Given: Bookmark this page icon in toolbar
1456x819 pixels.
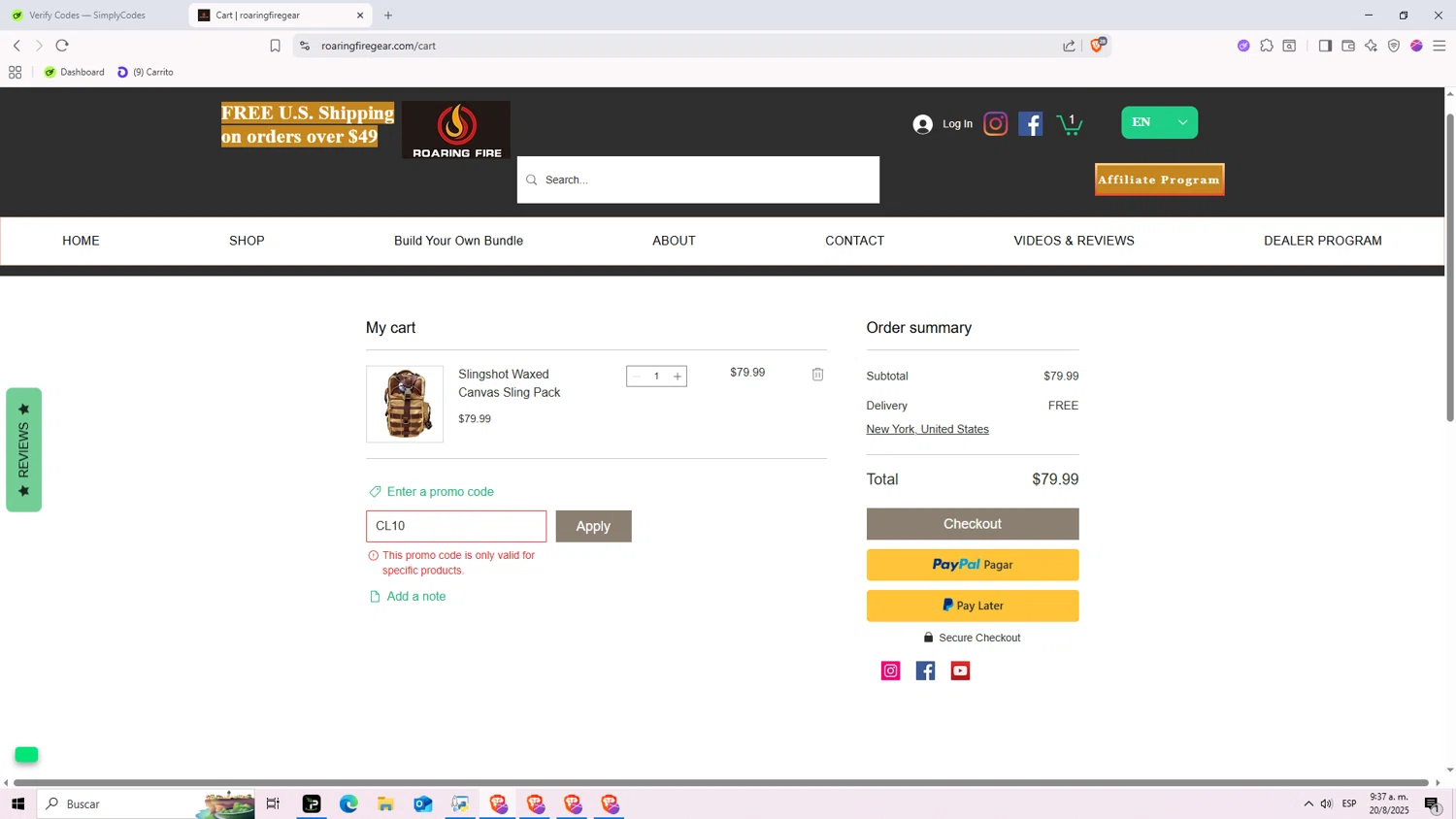Looking at the screenshot, I should (275, 46).
